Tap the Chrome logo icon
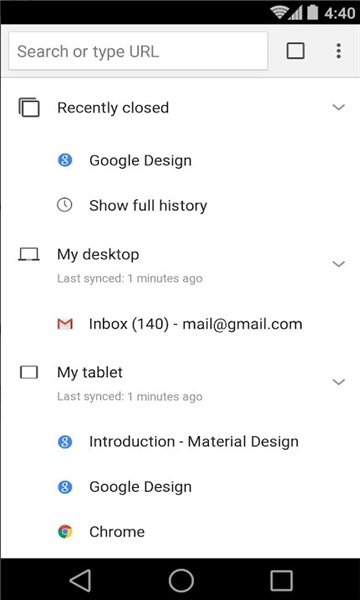360x600 pixels. pos(65,532)
